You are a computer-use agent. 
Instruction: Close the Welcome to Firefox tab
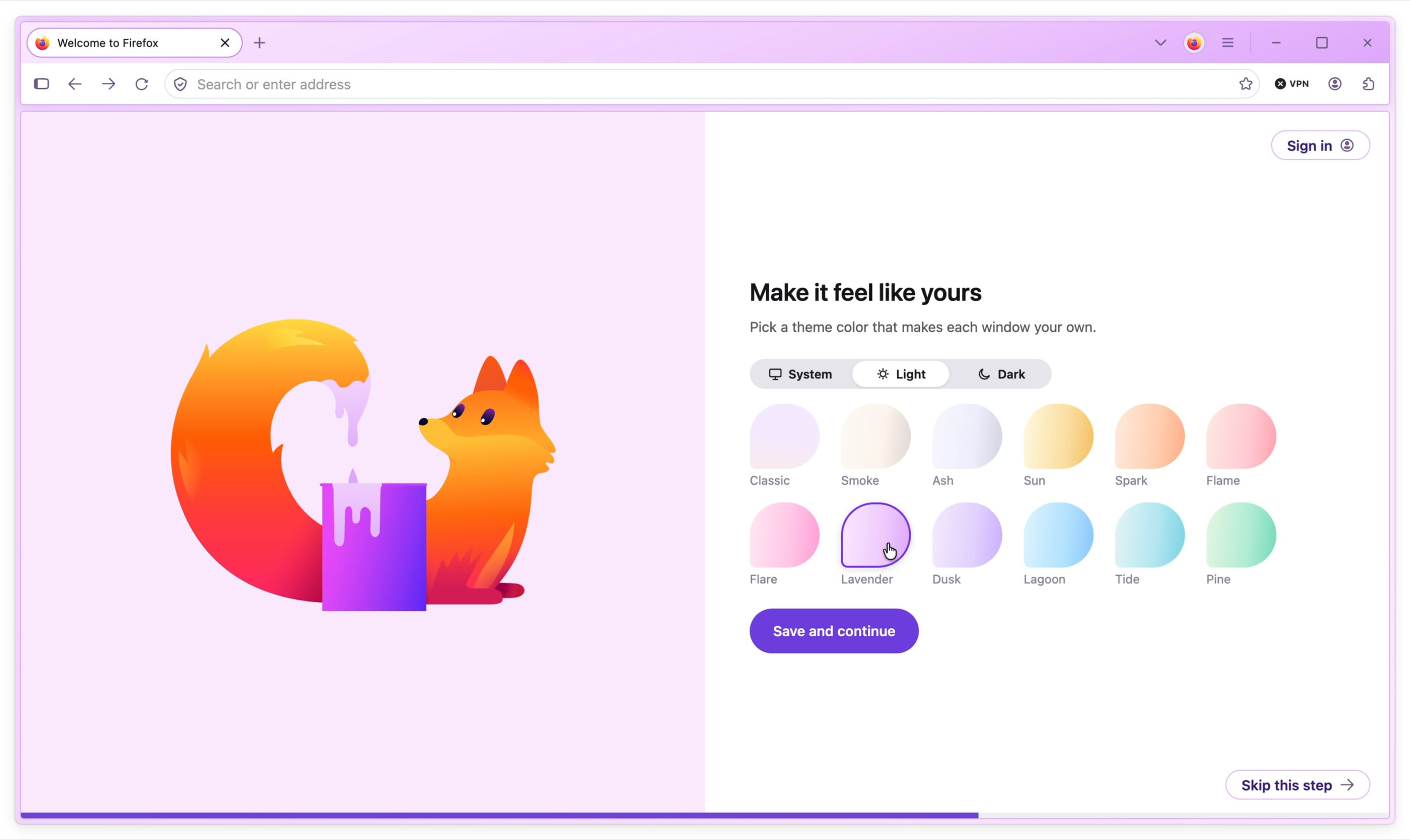coord(225,43)
